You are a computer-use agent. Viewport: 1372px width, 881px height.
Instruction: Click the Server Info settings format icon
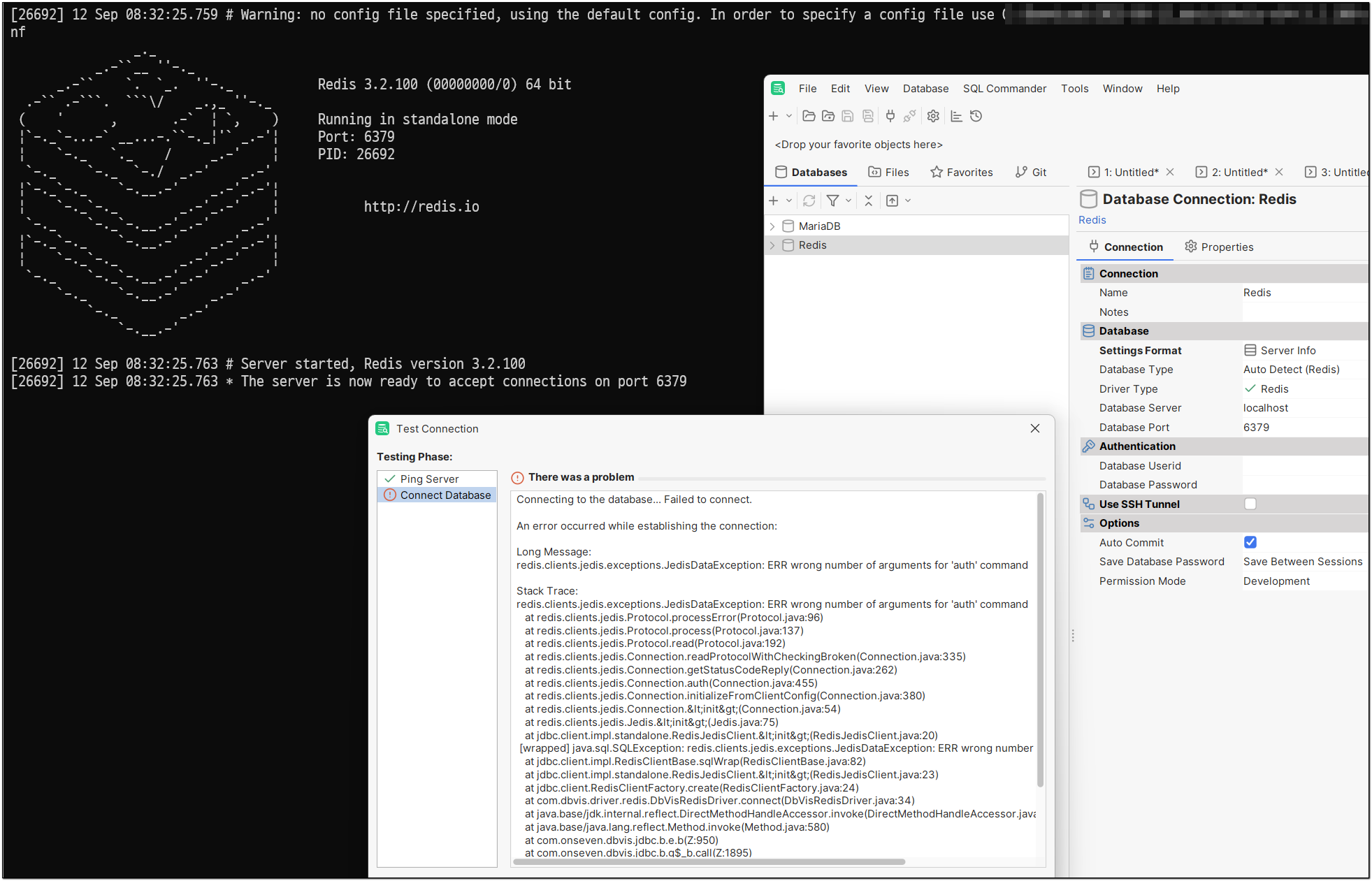click(x=1250, y=350)
